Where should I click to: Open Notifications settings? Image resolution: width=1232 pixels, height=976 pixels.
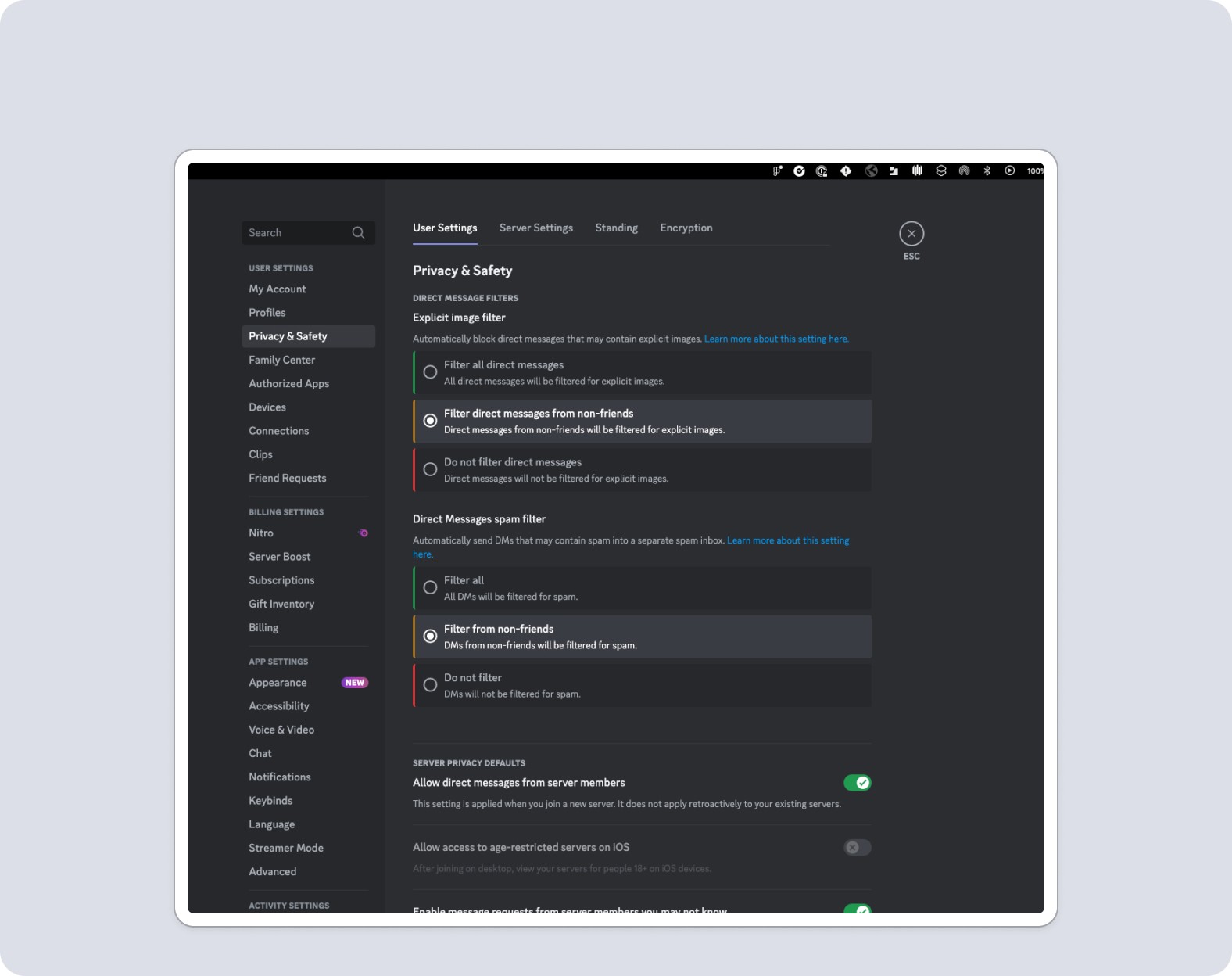(308, 777)
